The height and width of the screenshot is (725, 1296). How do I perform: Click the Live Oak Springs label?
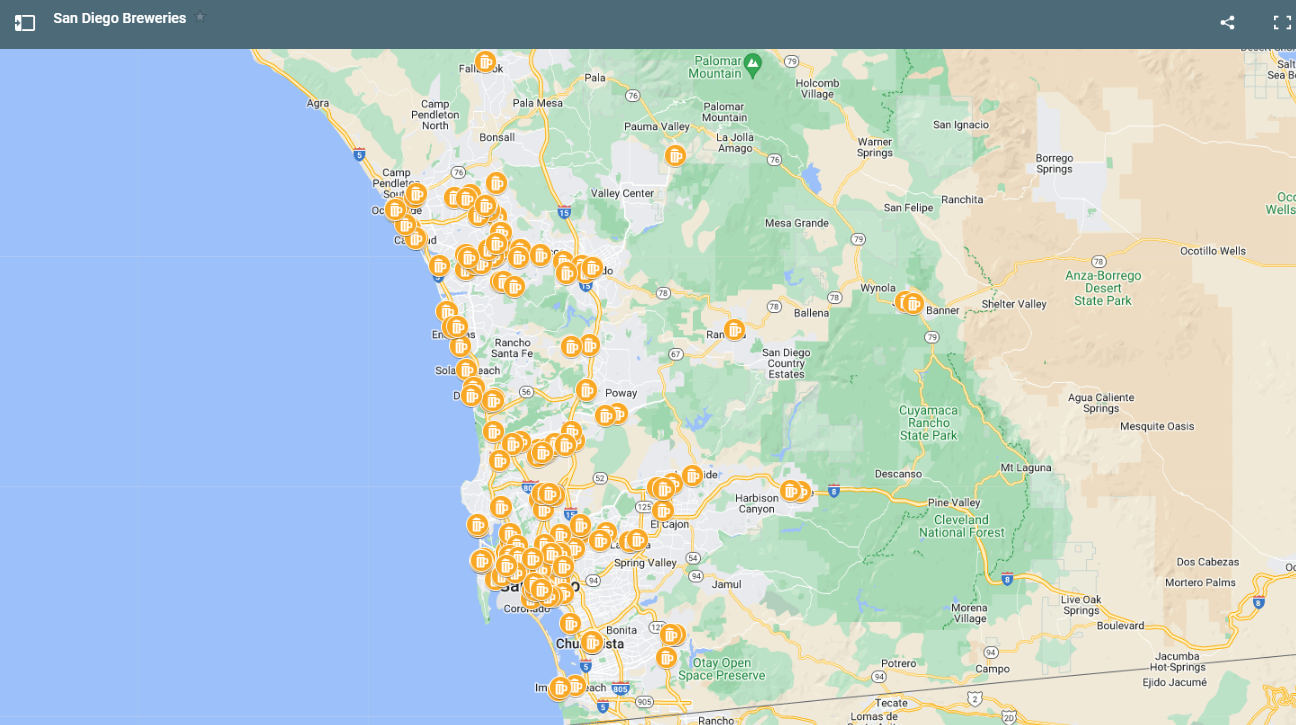pos(1081,605)
